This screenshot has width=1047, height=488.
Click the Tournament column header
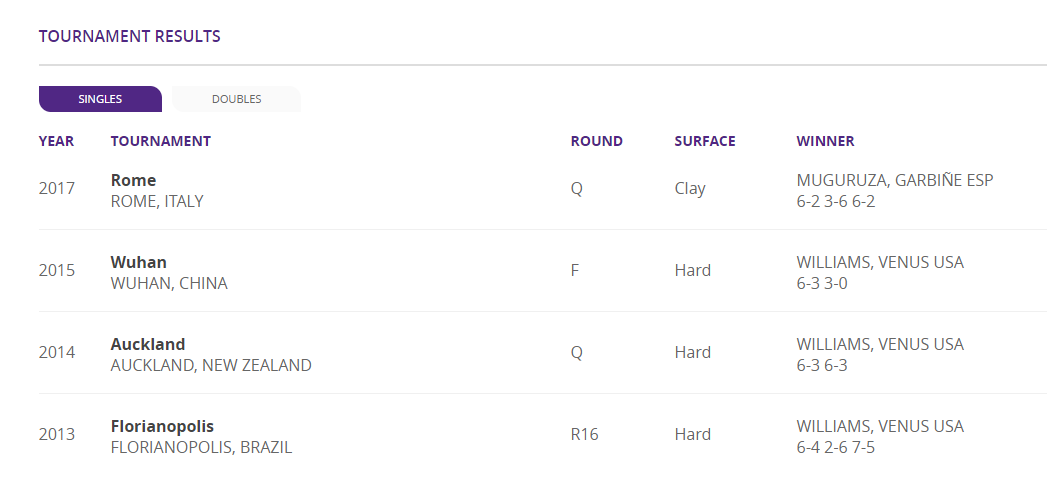point(161,141)
